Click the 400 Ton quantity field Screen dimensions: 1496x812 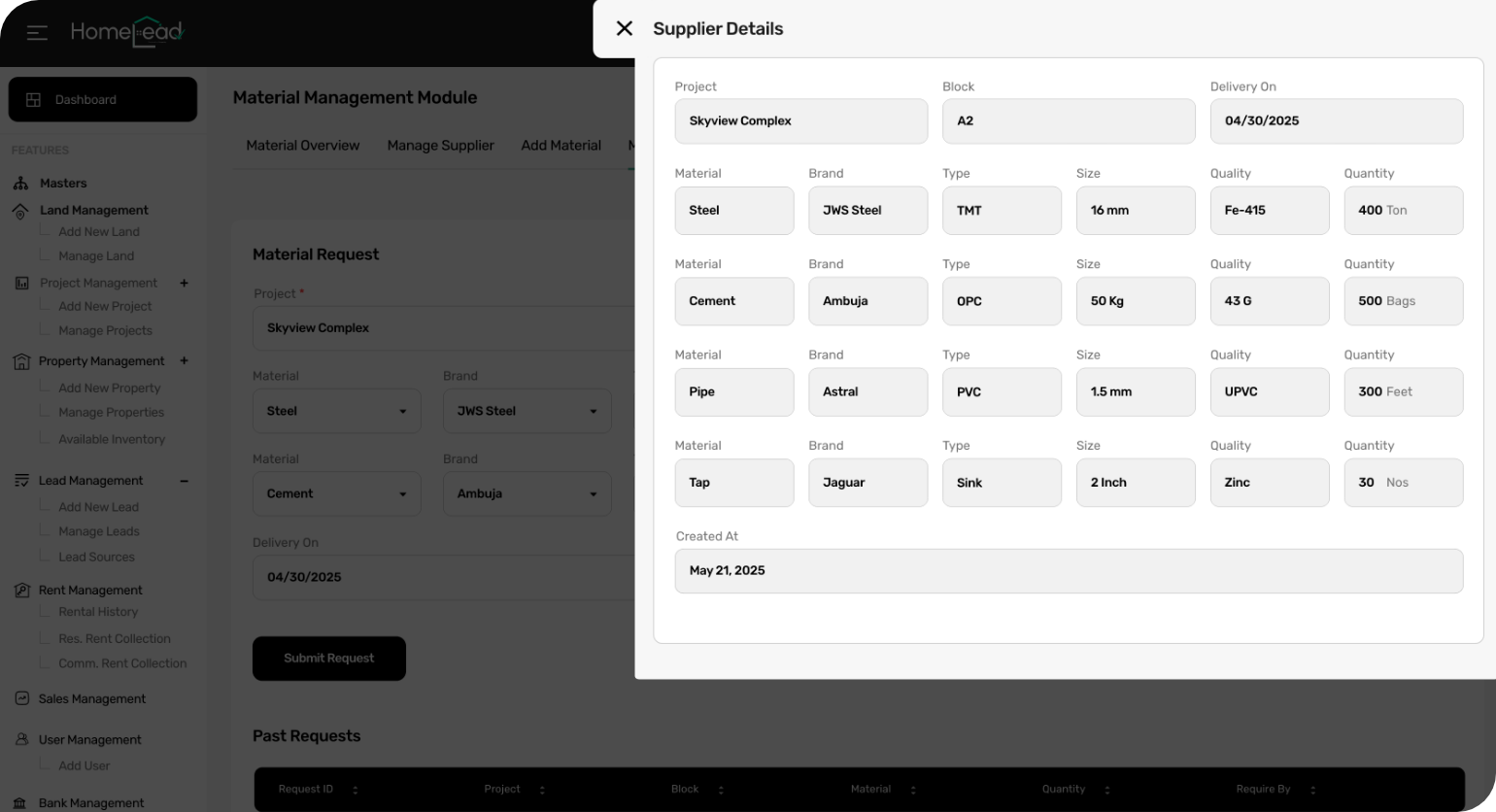coord(1404,211)
